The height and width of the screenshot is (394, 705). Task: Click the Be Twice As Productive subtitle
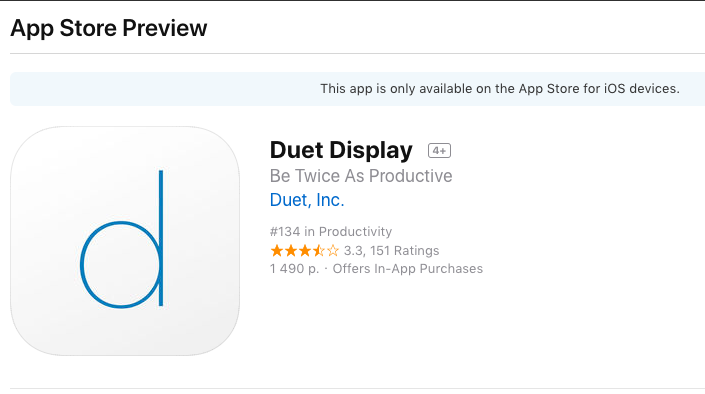(361, 176)
